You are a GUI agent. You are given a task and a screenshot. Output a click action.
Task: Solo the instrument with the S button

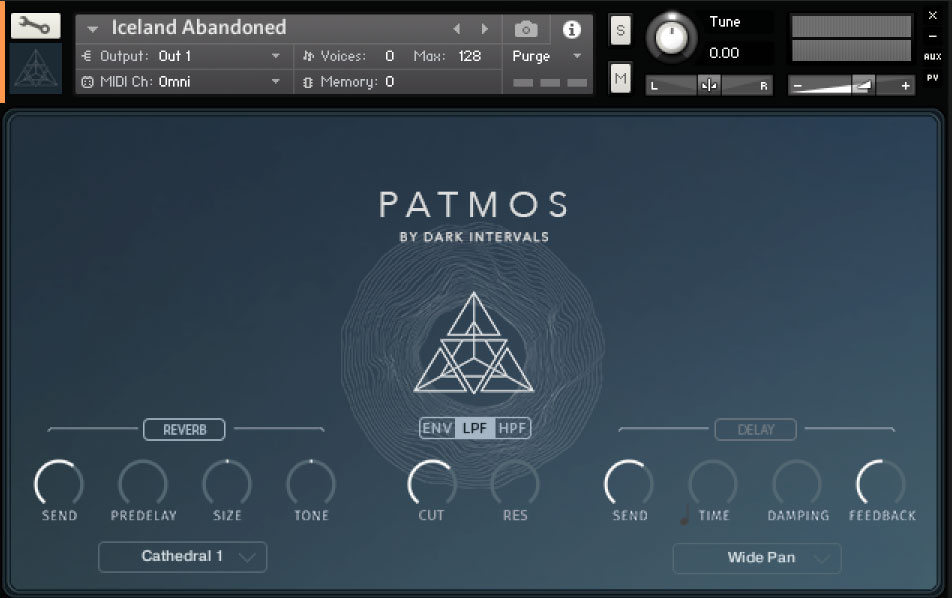(620, 30)
